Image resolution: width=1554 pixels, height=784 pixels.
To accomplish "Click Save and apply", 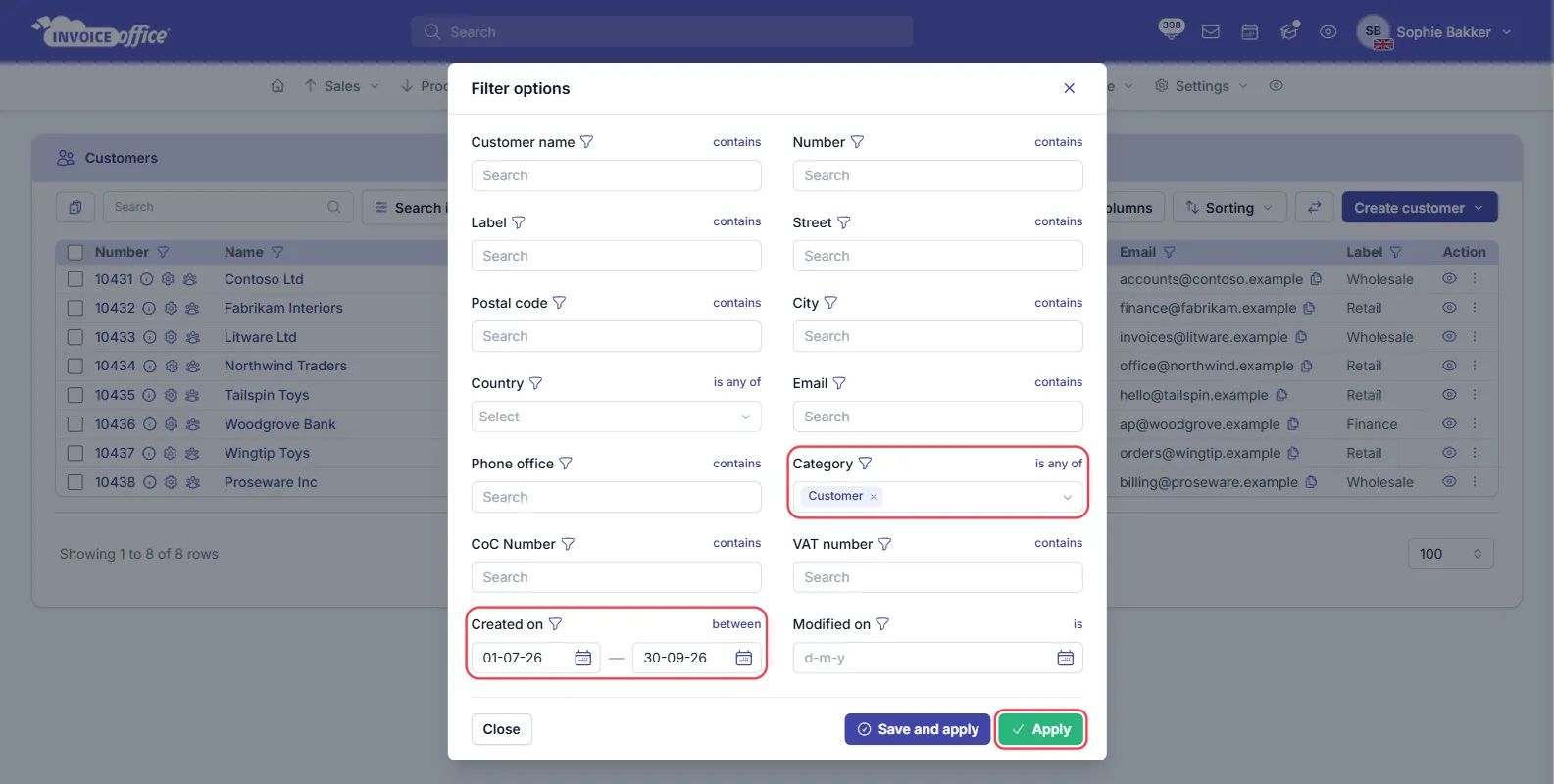I will 918,729.
